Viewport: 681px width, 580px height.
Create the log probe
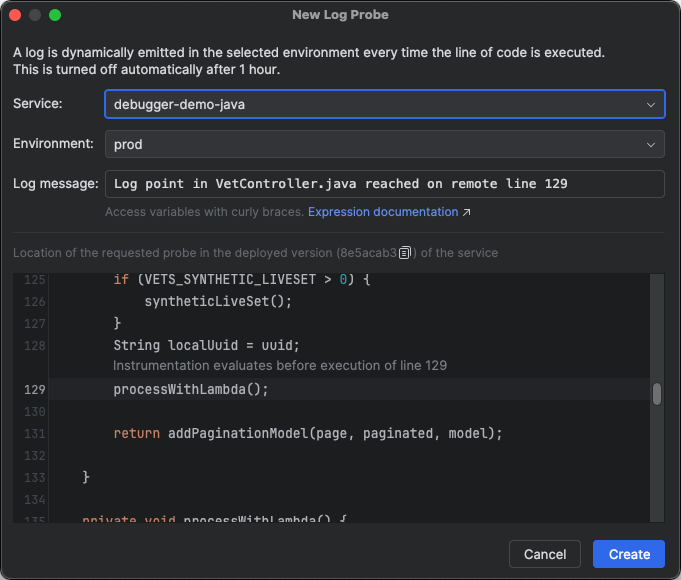click(x=628, y=554)
